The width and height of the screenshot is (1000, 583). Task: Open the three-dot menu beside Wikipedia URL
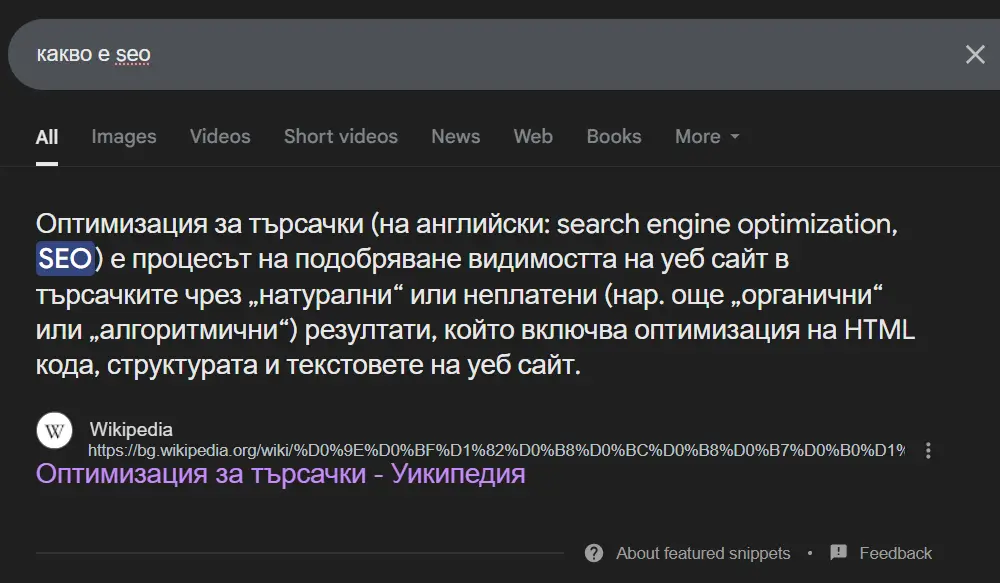click(928, 450)
